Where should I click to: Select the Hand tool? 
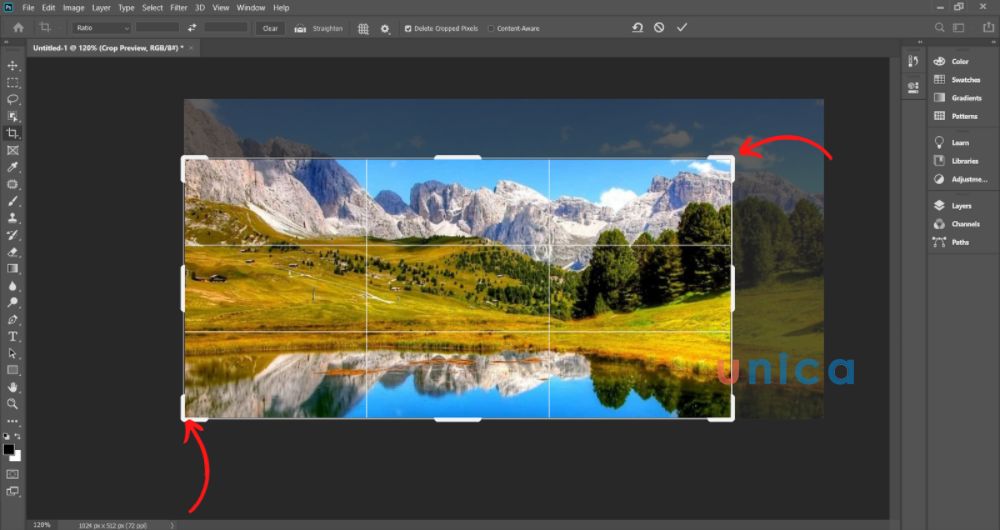(12, 387)
